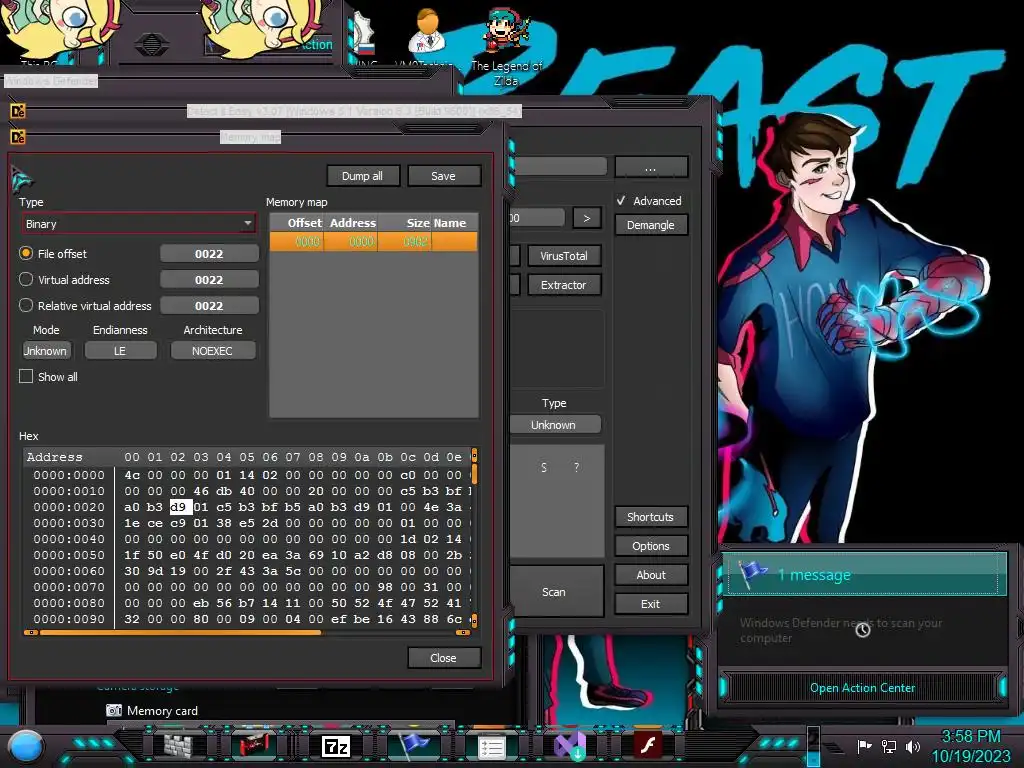
Task: Open the Type dropdown set to Binary
Action: [x=138, y=224]
